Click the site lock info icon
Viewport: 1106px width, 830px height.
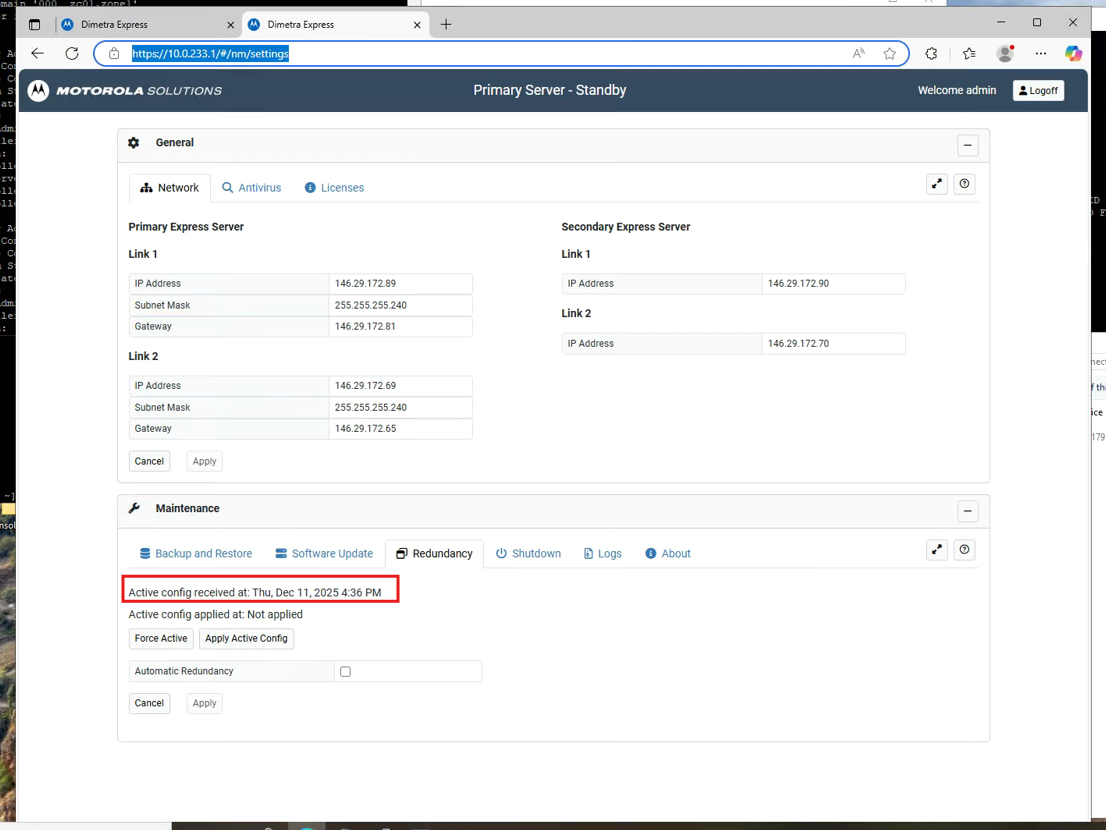click(114, 54)
